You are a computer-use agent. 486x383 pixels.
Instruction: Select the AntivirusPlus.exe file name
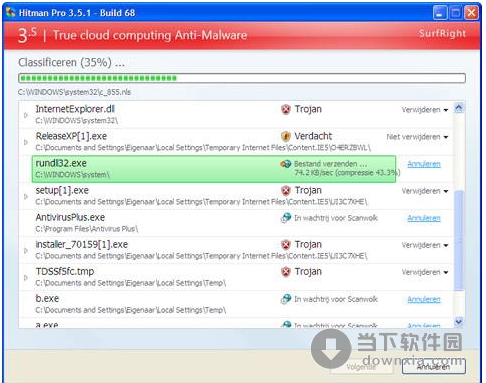(x=70, y=217)
